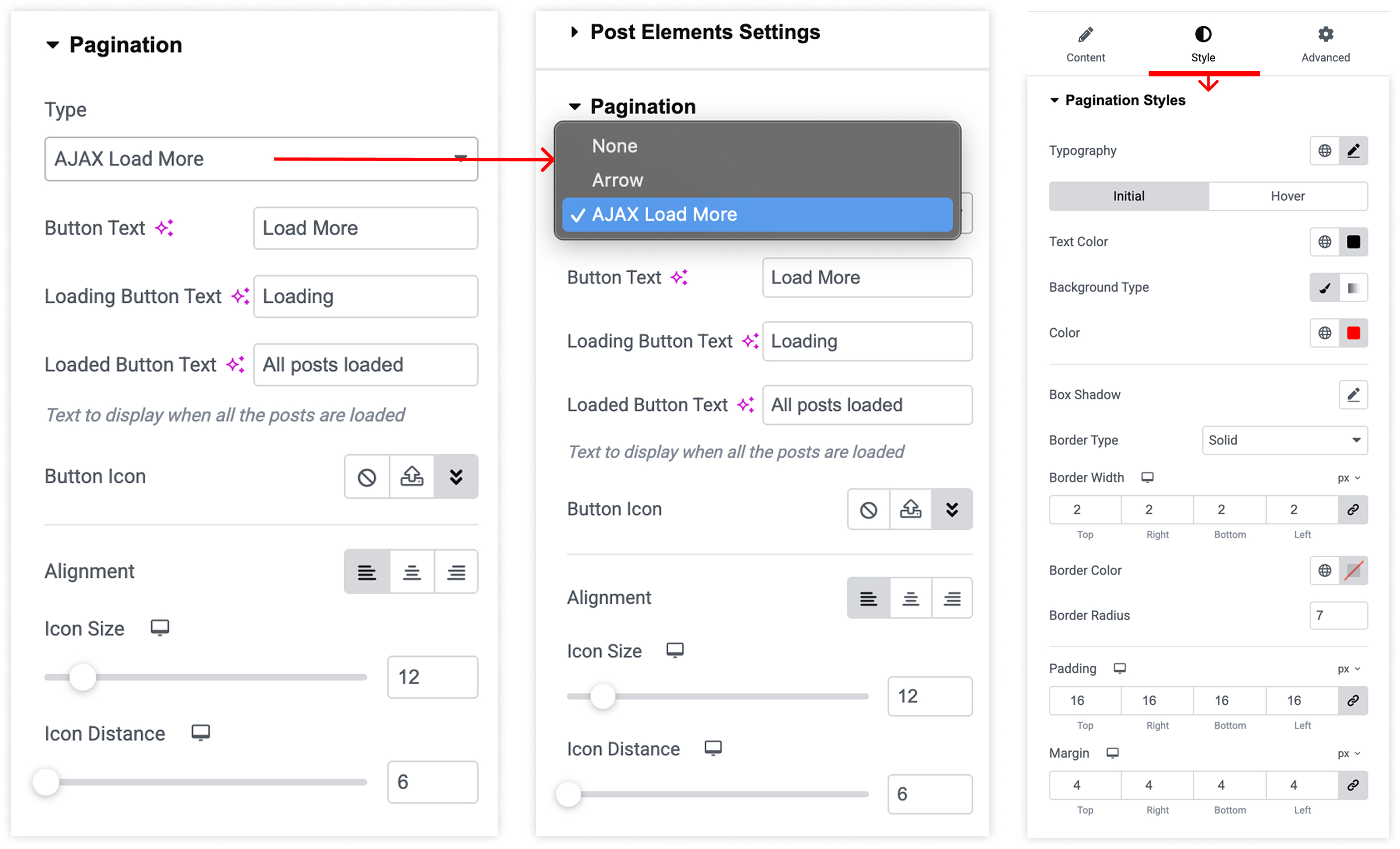This screenshot has width=1400, height=849.
Task: Select the upload SVG Button Icon option in left panel
Action: [x=412, y=477]
